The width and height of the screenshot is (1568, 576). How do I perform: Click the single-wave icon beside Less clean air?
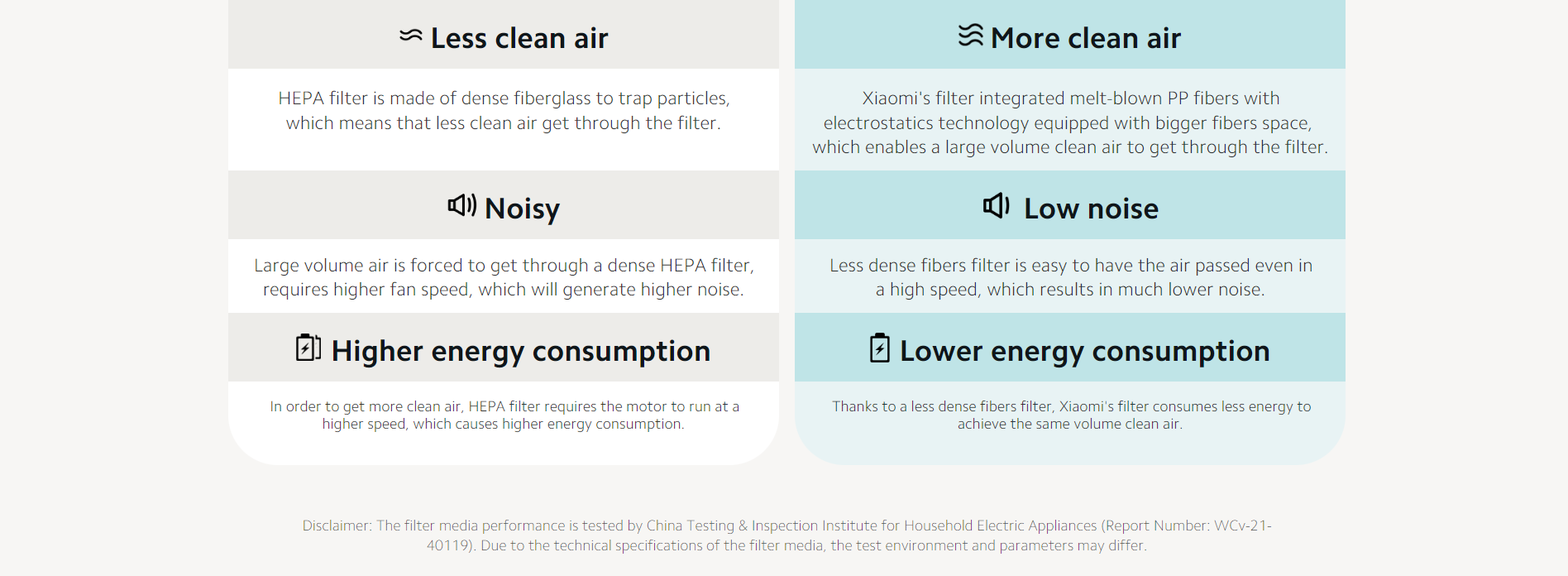click(411, 36)
